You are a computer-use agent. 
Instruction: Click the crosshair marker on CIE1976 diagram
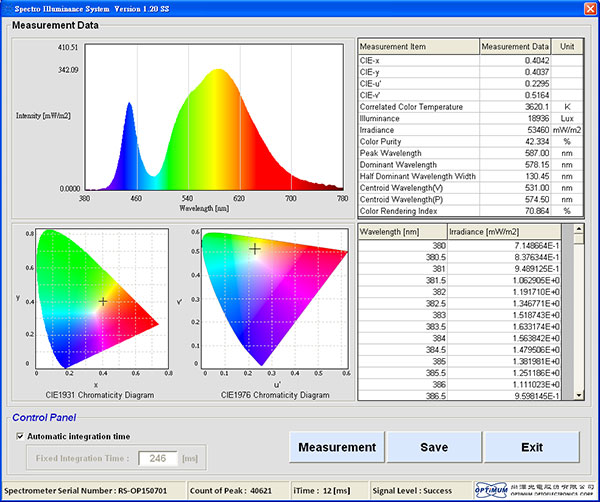(x=255, y=249)
